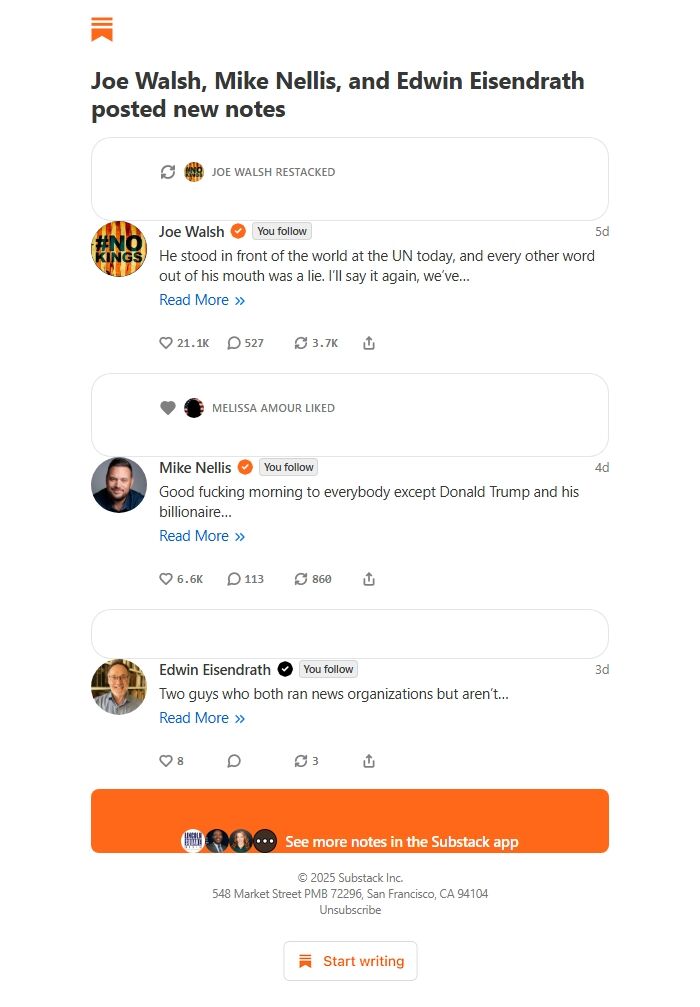The height and width of the screenshot is (1007, 700).
Task: Click the You follow badge beside Mike Nellis
Action: [288, 466]
